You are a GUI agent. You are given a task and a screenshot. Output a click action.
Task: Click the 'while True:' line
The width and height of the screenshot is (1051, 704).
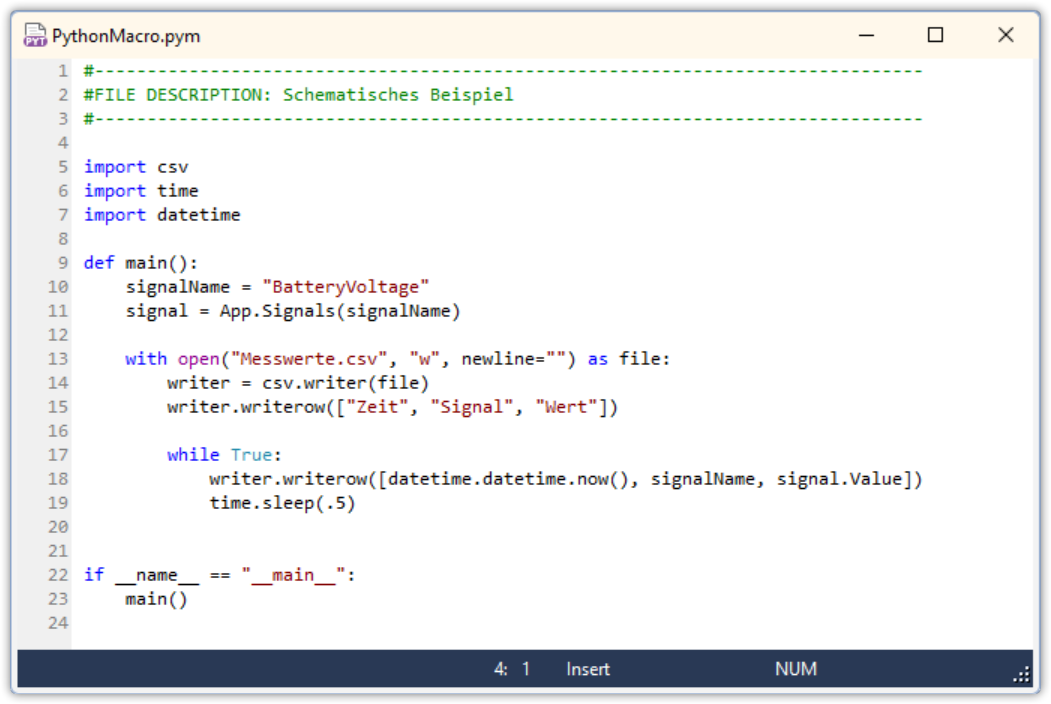[x=225, y=455]
